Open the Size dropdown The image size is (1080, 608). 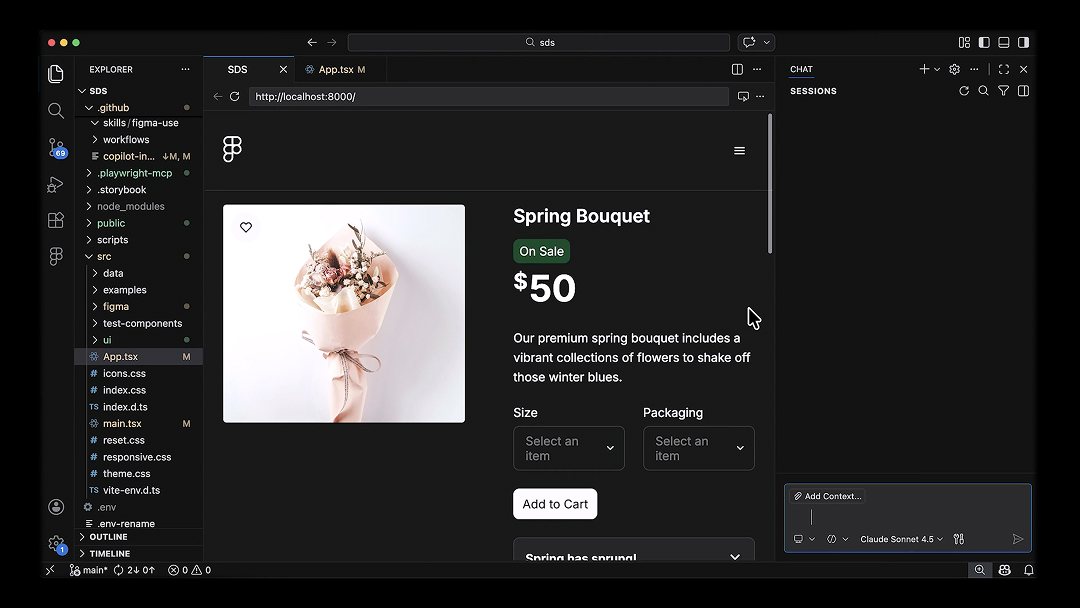tap(568, 448)
